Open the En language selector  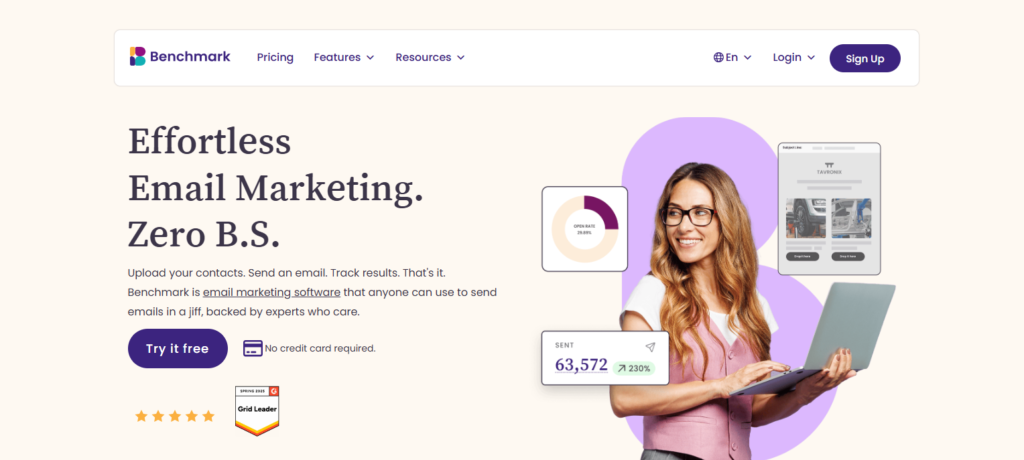[733, 58]
